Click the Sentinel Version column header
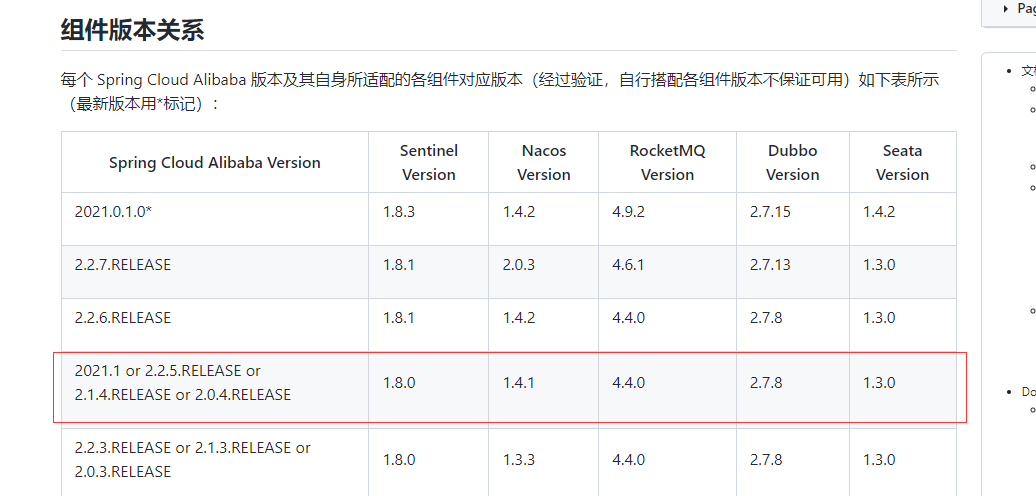This screenshot has width=1036, height=496. point(429,162)
